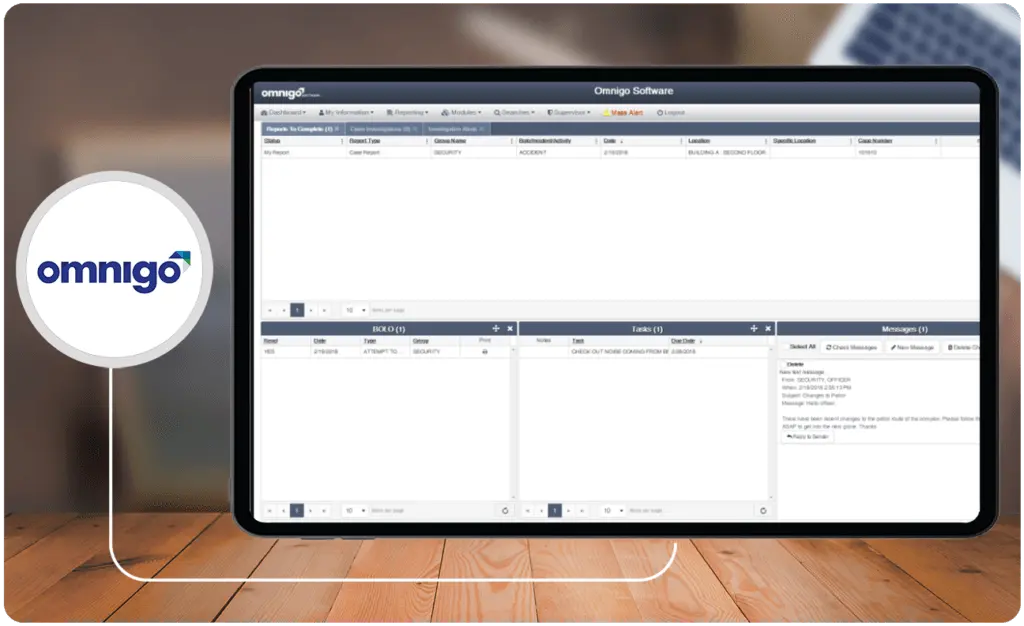Go to last page in reports grid

324,310
